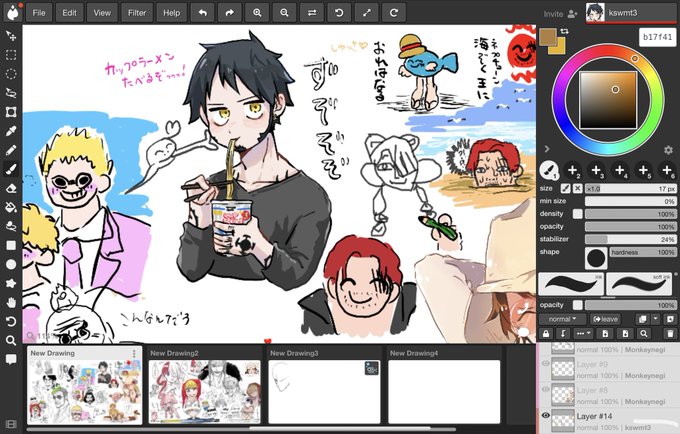
Task: Toggle visibility of Layer #8
Action: click(546, 389)
